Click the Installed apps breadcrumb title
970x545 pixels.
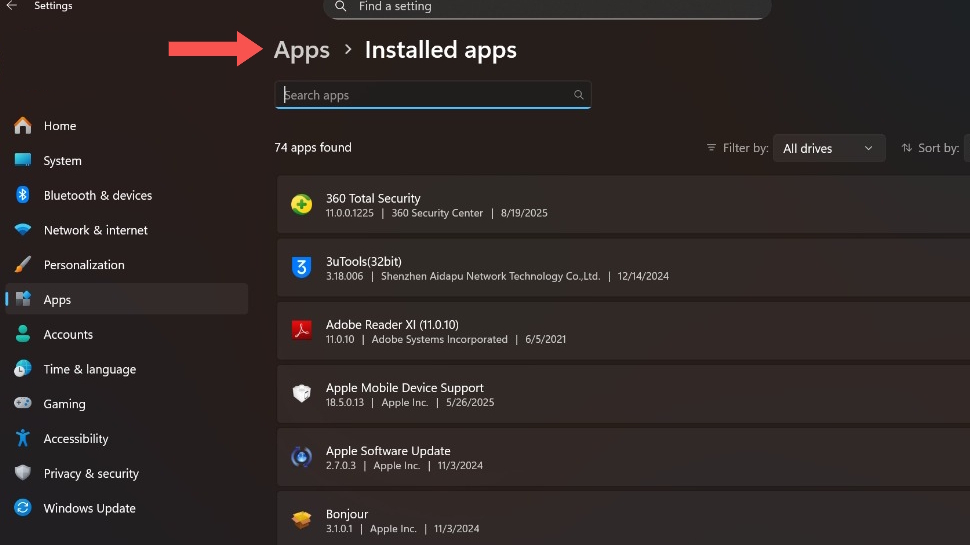pos(440,49)
